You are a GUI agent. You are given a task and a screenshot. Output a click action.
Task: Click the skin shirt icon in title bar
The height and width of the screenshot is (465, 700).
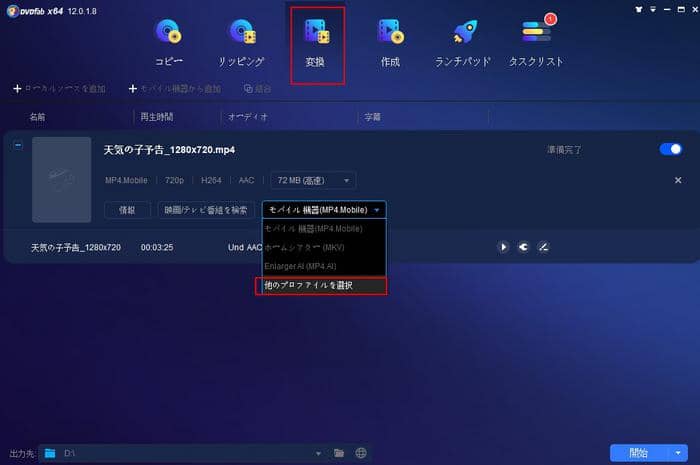[x=639, y=9]
